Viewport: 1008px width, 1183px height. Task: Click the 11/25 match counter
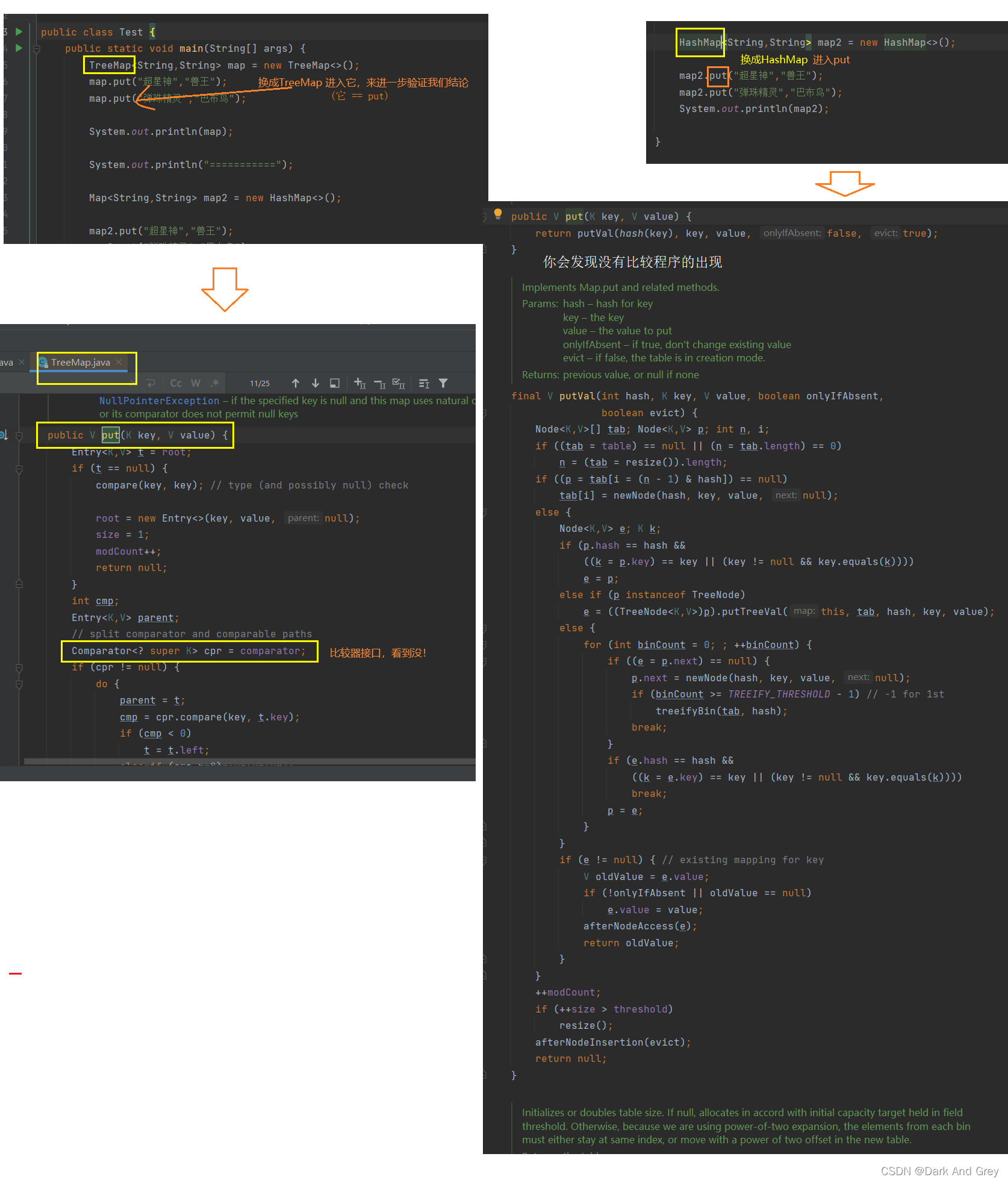pyautogui.click(x=260, y=383)
